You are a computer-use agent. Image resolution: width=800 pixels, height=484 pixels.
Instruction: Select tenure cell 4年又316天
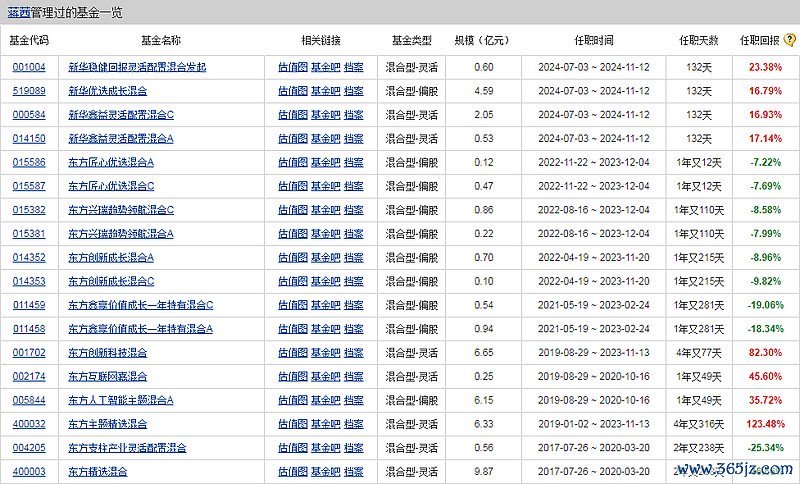[x=699, y=424]
